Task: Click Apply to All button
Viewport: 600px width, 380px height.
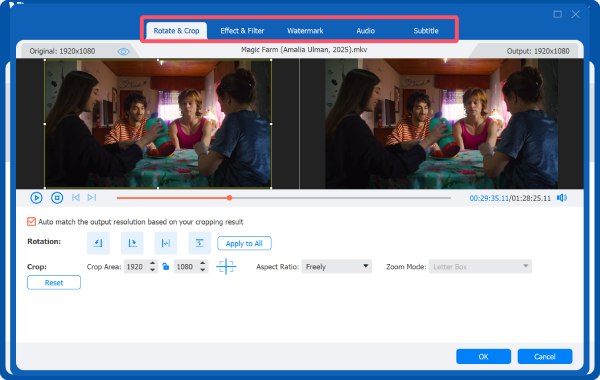Action: point(245,243)
